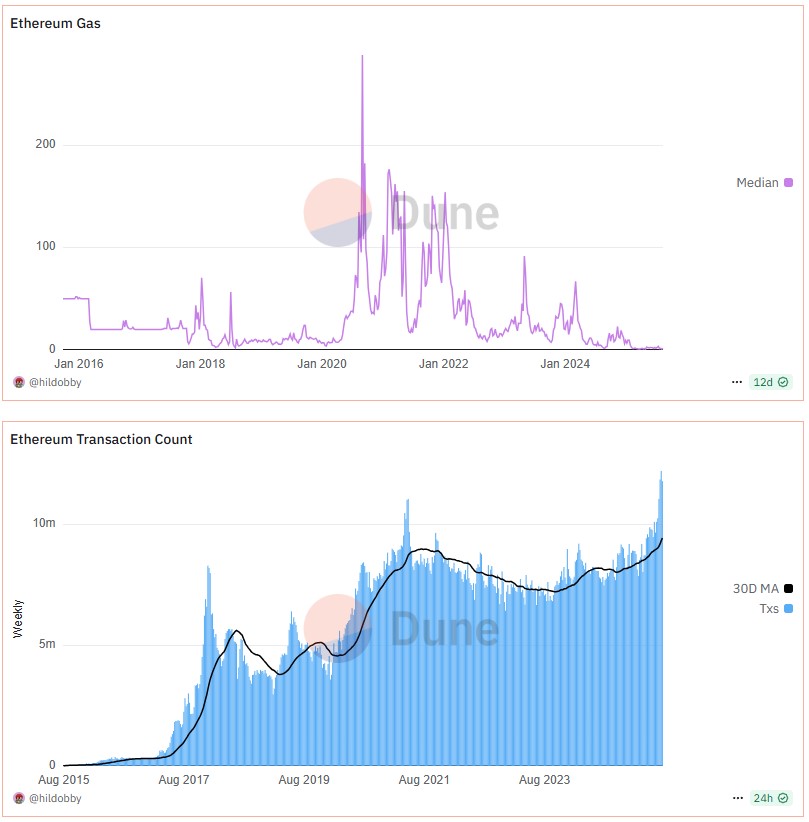Toggle the 30D MA series in the legend

click(x=755, y=589)
